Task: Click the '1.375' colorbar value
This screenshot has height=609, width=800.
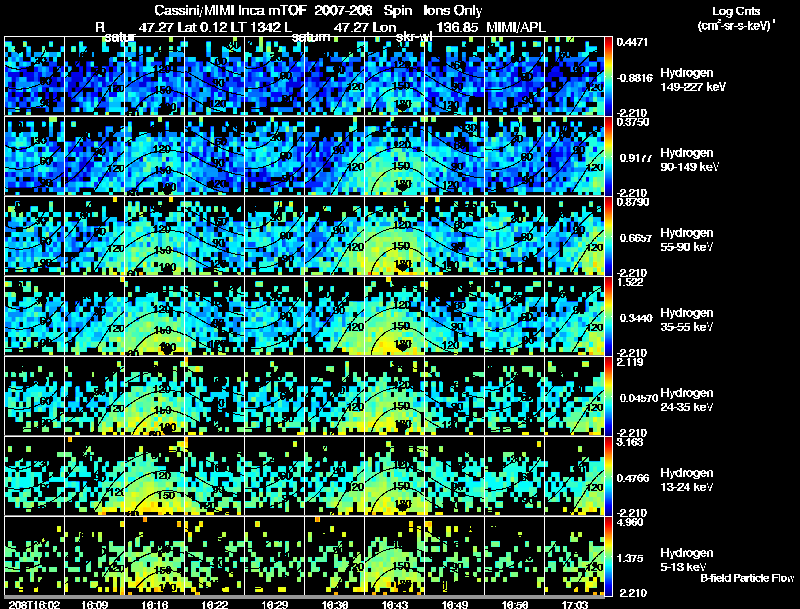Action: [x=632, y=559]
